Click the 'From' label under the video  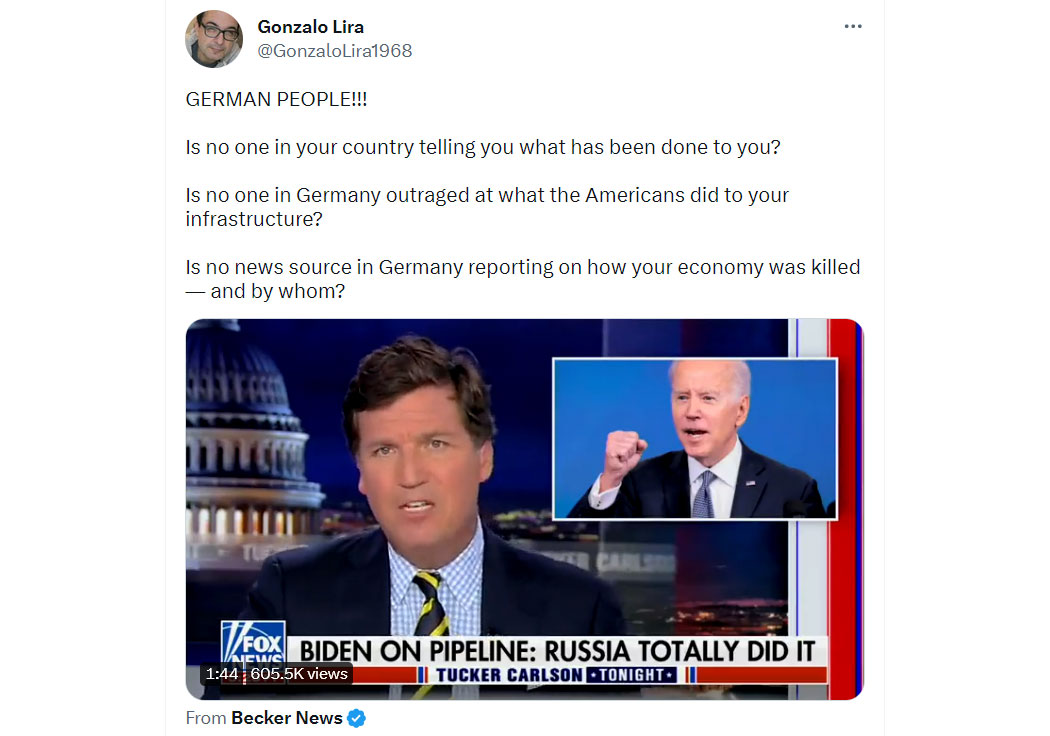click(206, 718)
